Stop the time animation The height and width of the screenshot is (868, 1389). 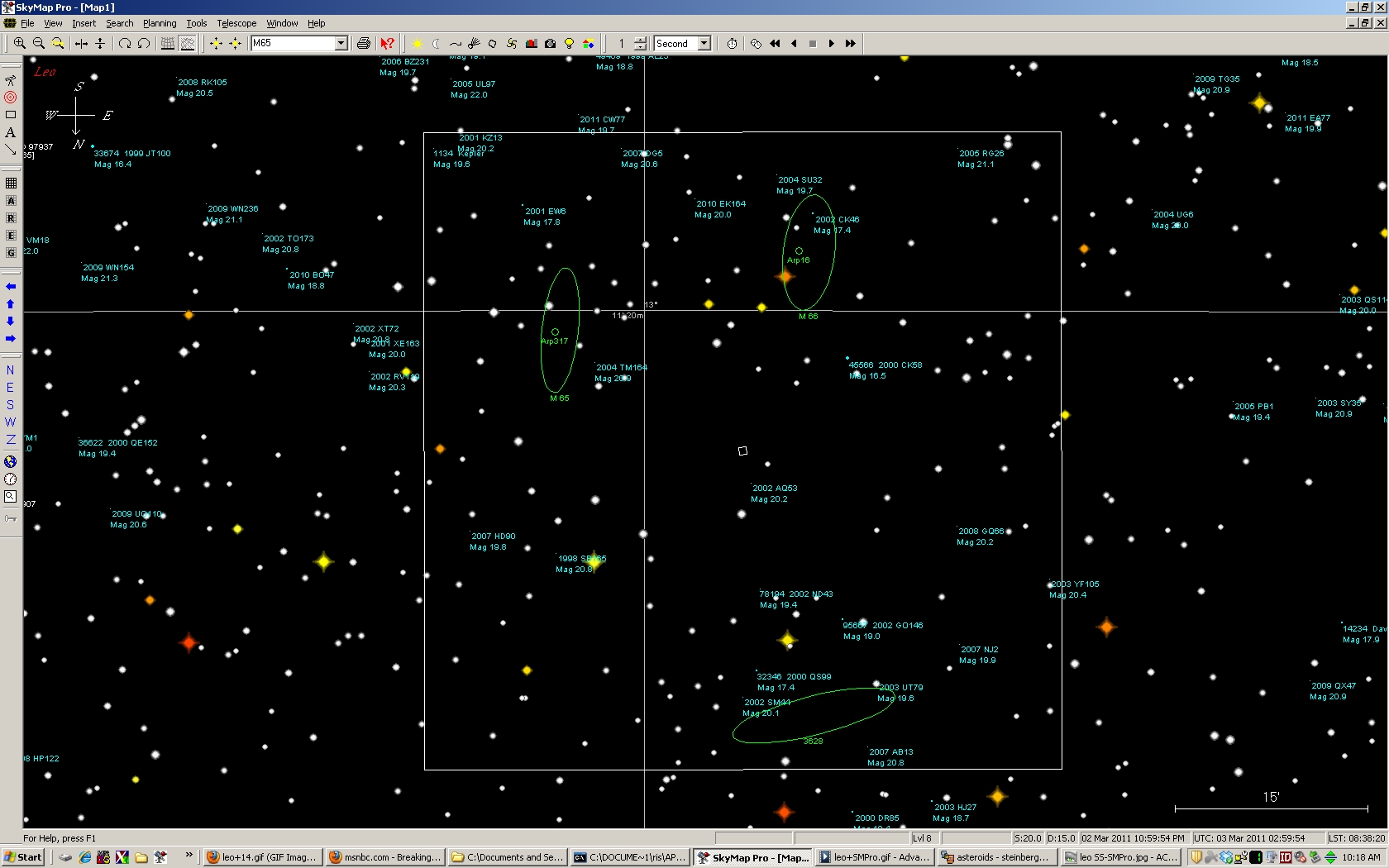click(x=813, y=43)
